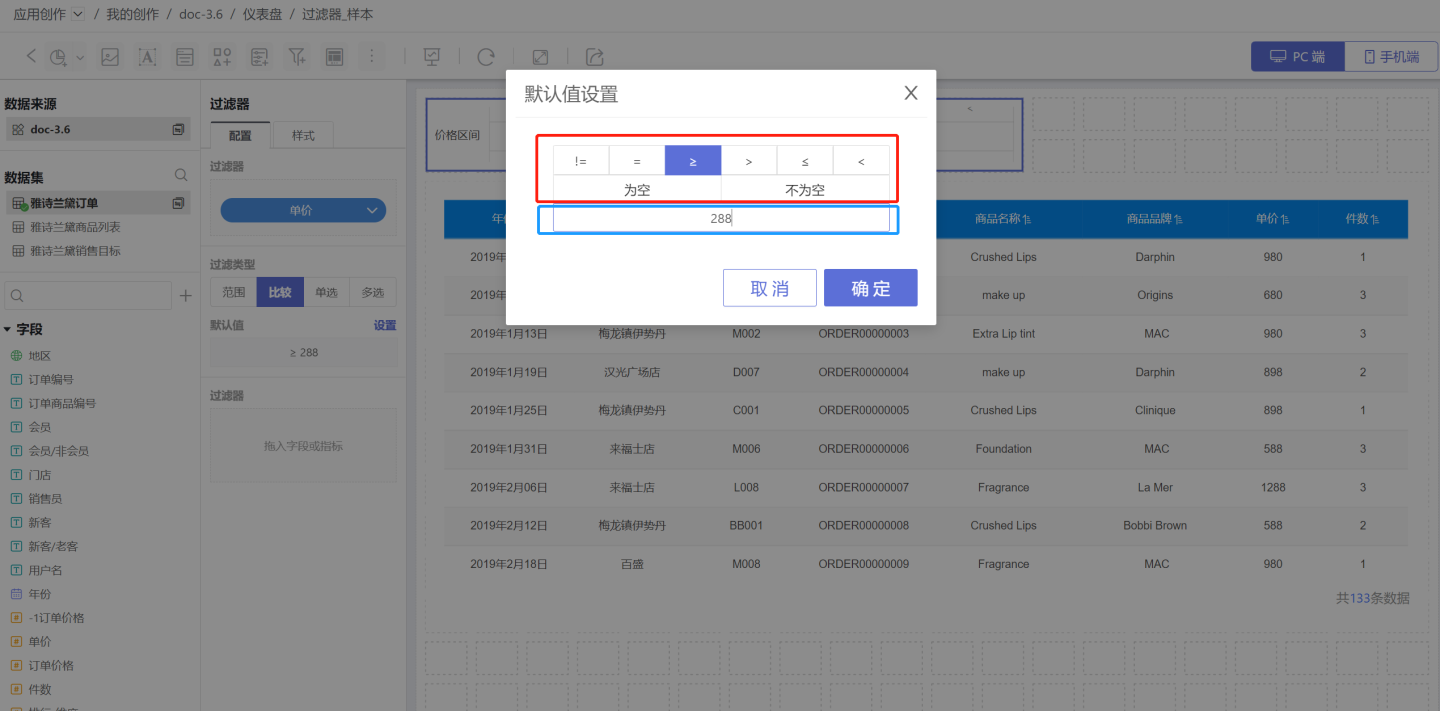This screenshot has height=711, width=1440.
Task: Select the ≥ comparison operator
Action: coord(692,161)
